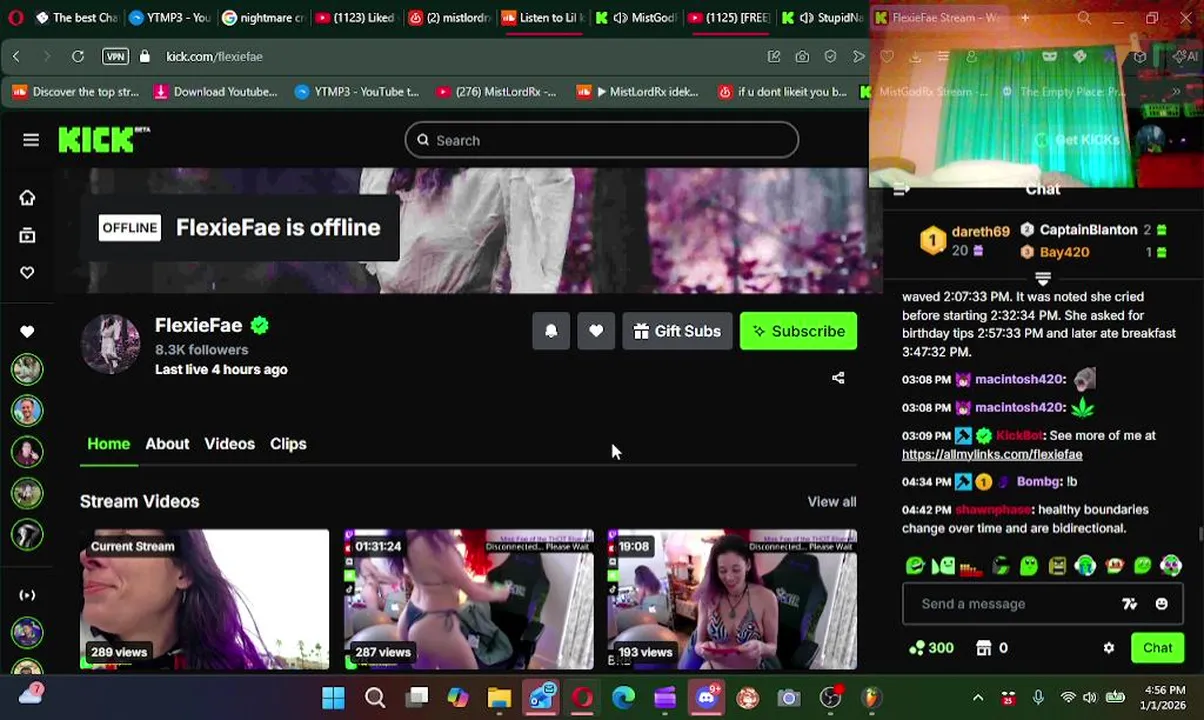Insert the first green laughing emote

(915, 566)
